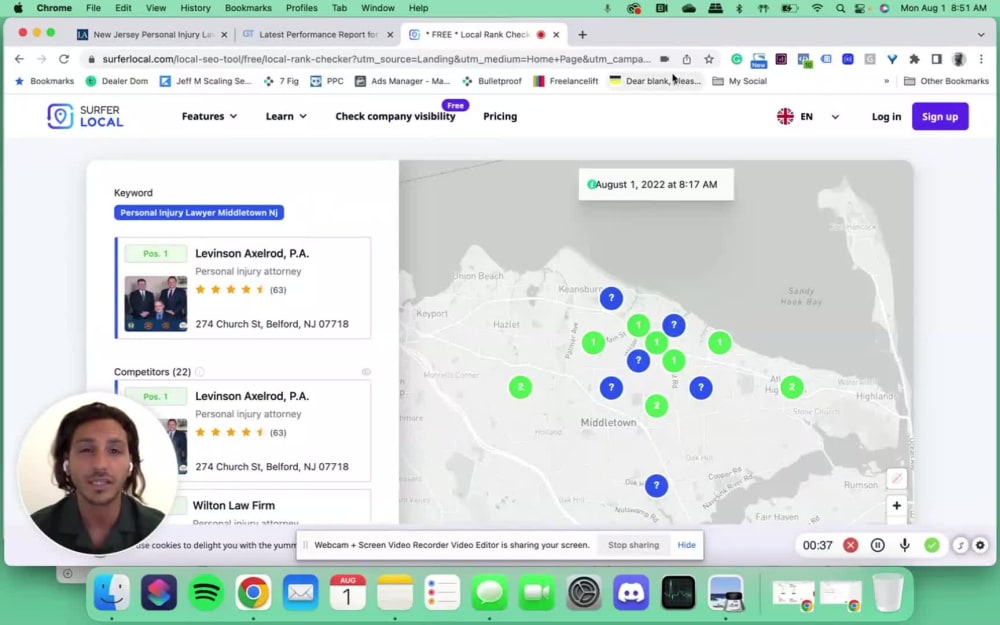Viewport: 1000px width, 625px height.
Task: Open the Ads Manager bookmark
Action: 402,81
